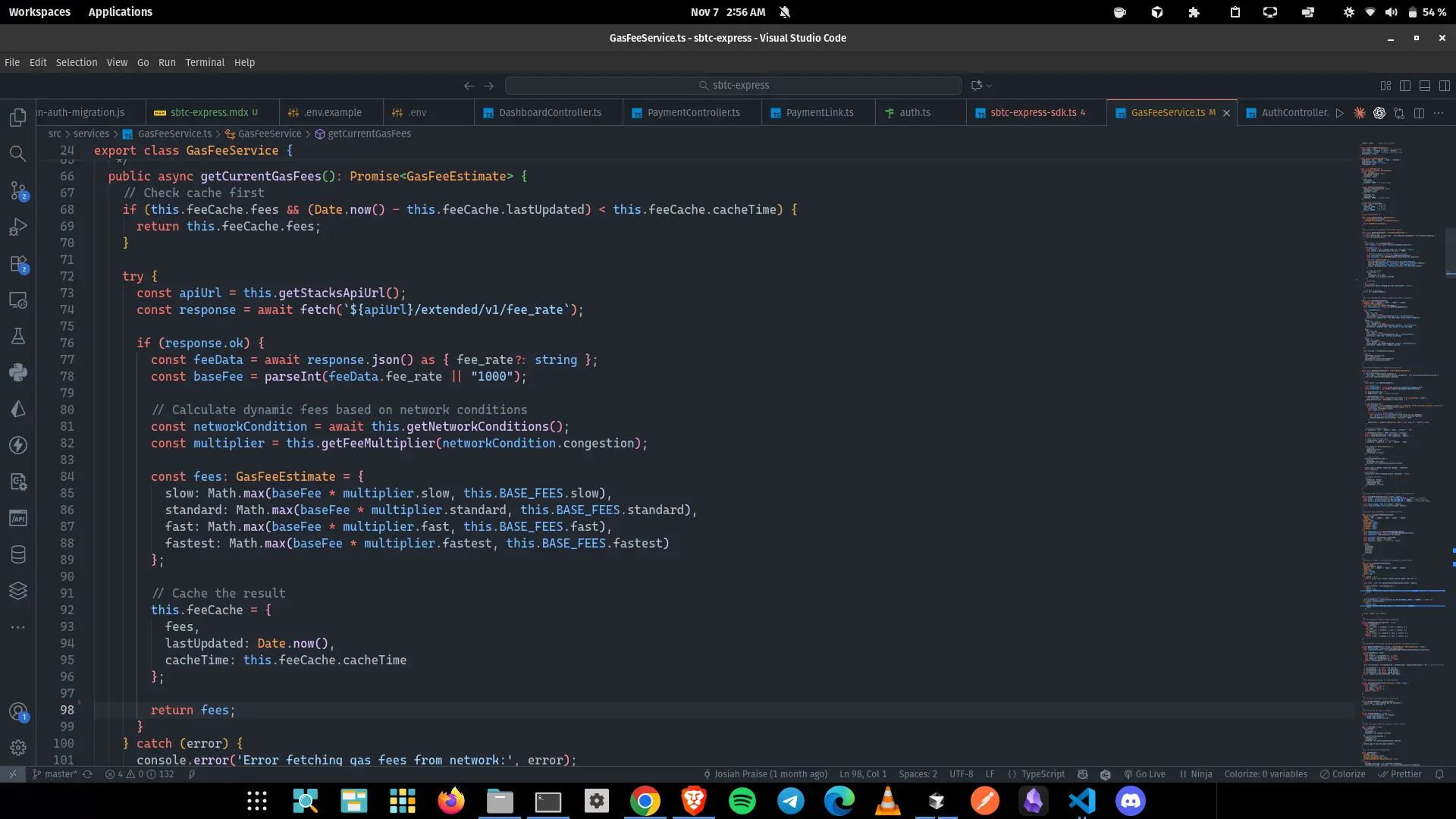1456x819 pixels.
Task: Open the Extensions view
Action: pyautogui.click(x=18, y=265)
